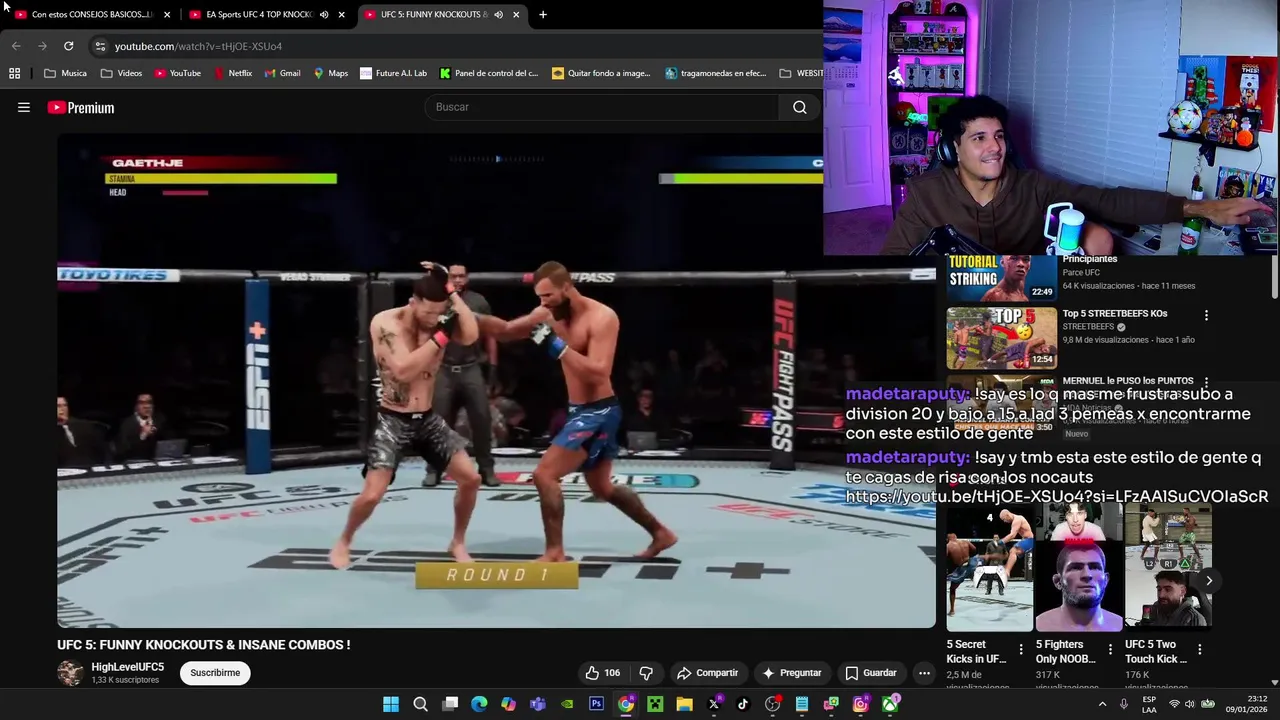The height and width of the screenshot is (720, 1280).
Task: Click the UFC 5 video player
Action: pos(496,380)
